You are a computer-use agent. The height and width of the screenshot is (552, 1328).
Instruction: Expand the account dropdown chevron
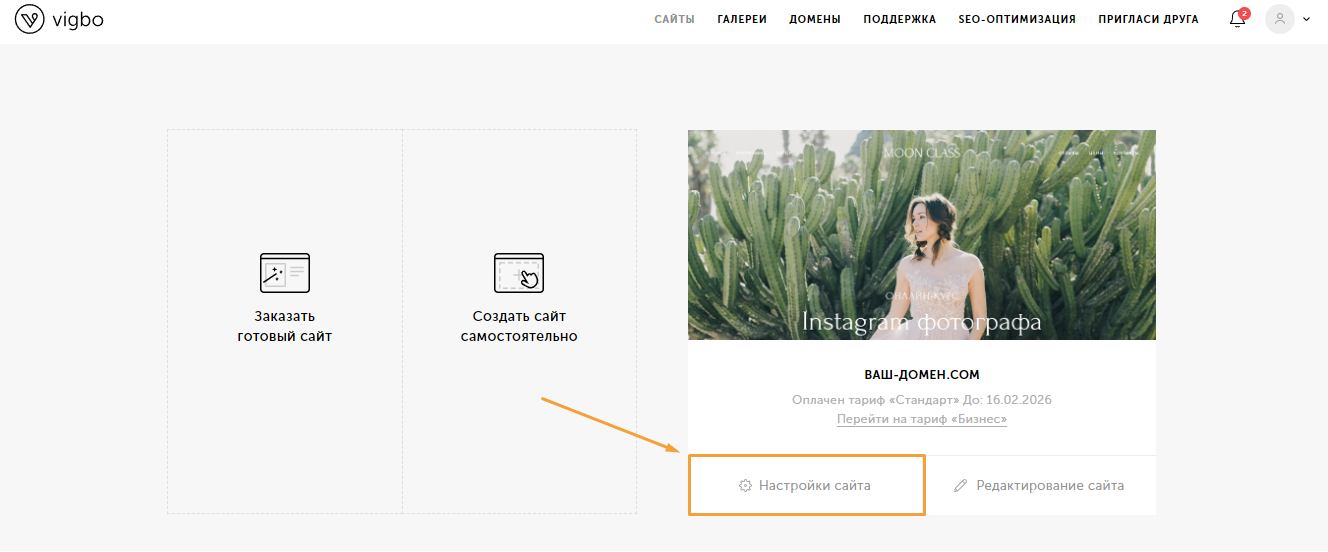pyautogui.click(x=1306, y=19)
